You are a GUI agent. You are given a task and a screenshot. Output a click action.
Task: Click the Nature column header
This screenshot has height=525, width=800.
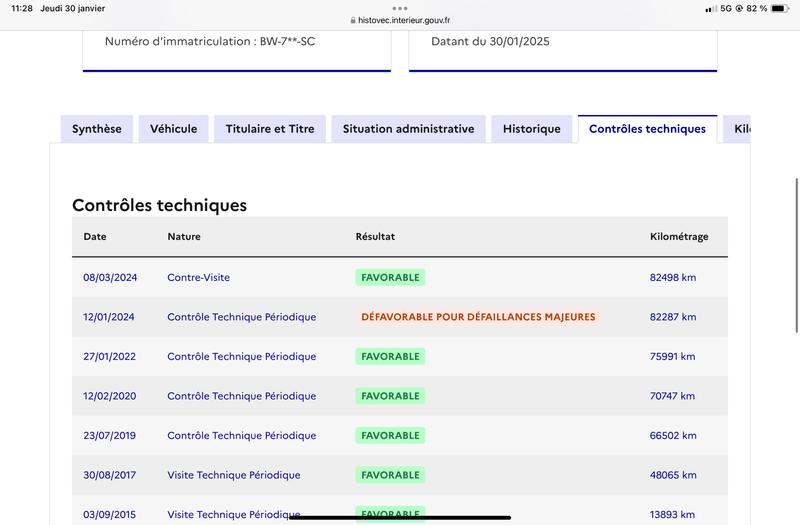pos(184,237)
